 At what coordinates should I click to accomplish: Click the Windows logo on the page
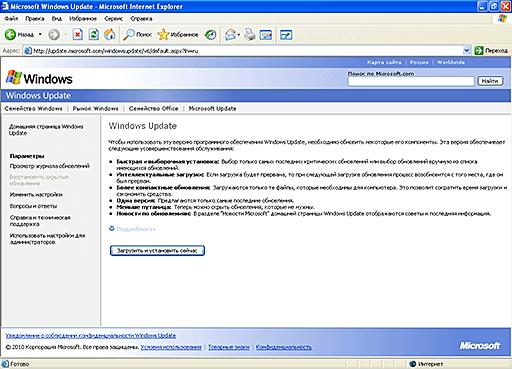pos(39,78)
